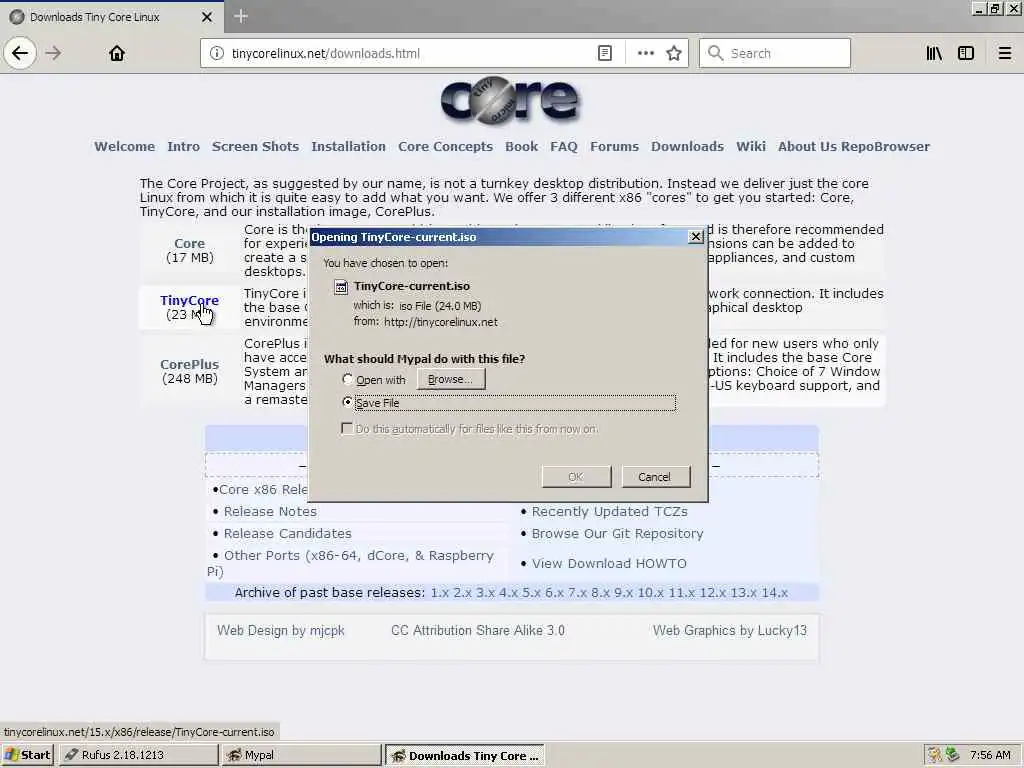Open the browser home page icon
The image size is (1024, 768).
point(117,53)
